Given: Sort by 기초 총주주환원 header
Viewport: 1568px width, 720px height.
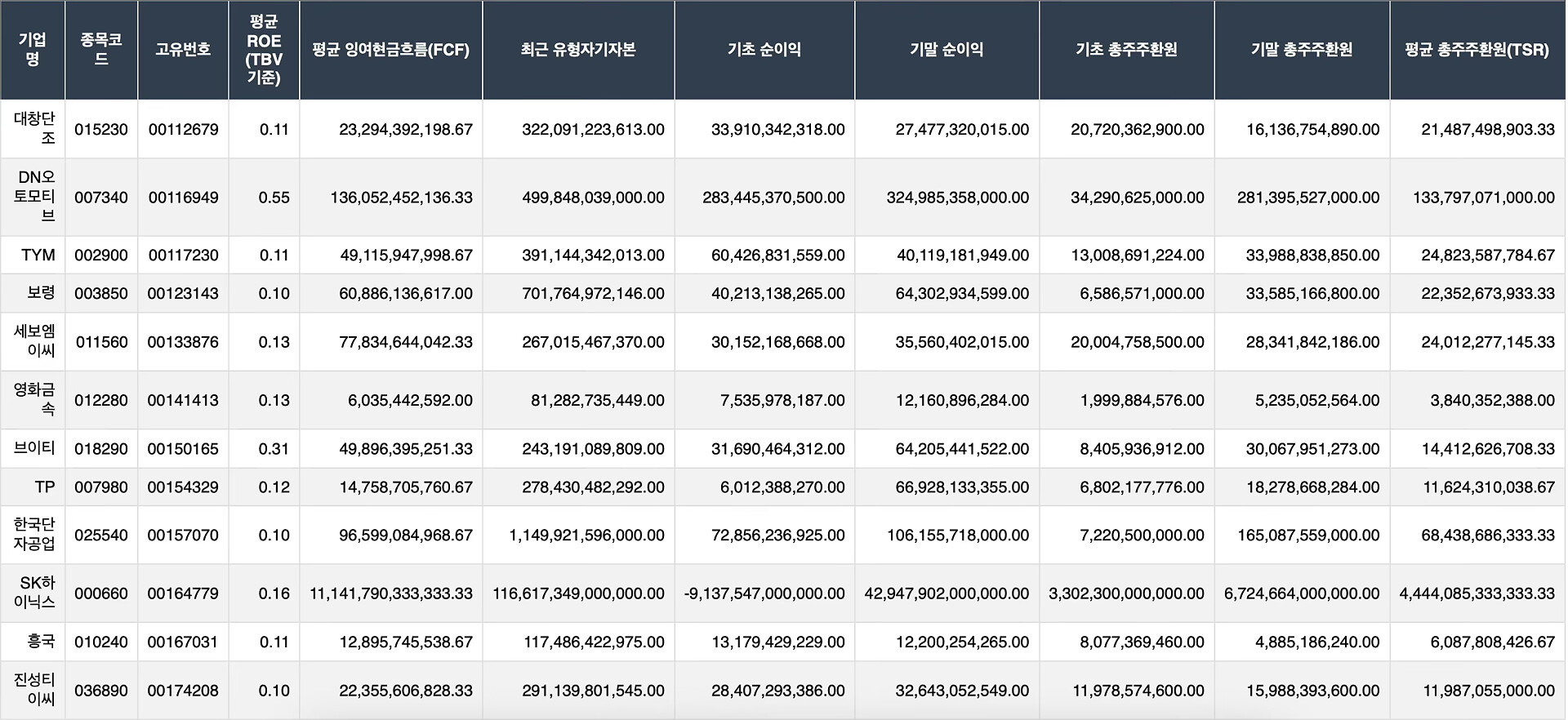Looking at the screenshot, I should (1126, 50).
